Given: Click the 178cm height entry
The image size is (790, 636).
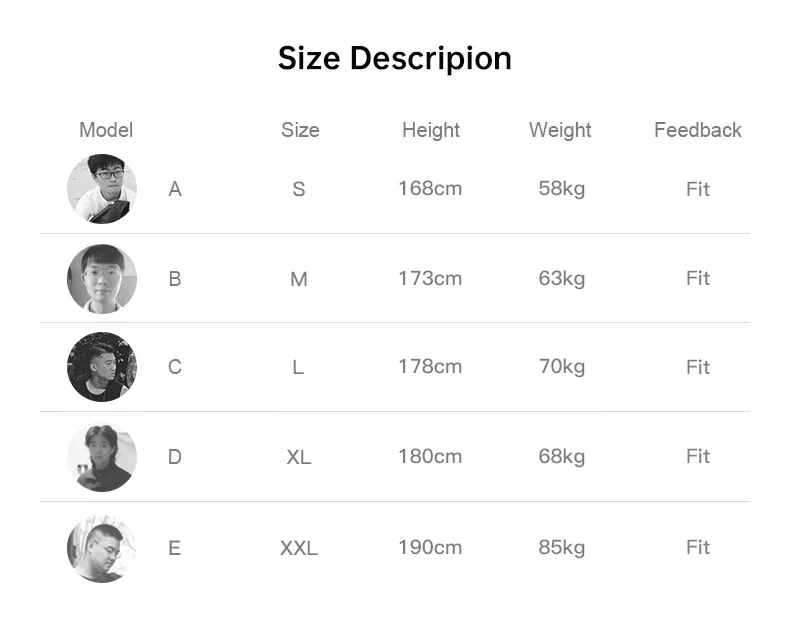Looking at the screenshot, I should click(430, 367).
